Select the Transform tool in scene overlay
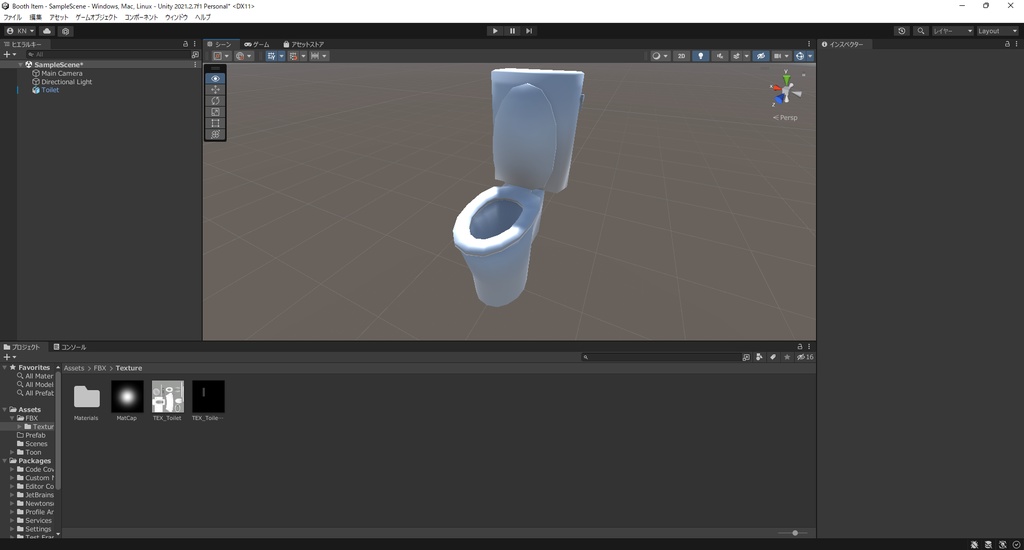 [x=215, y=134]
